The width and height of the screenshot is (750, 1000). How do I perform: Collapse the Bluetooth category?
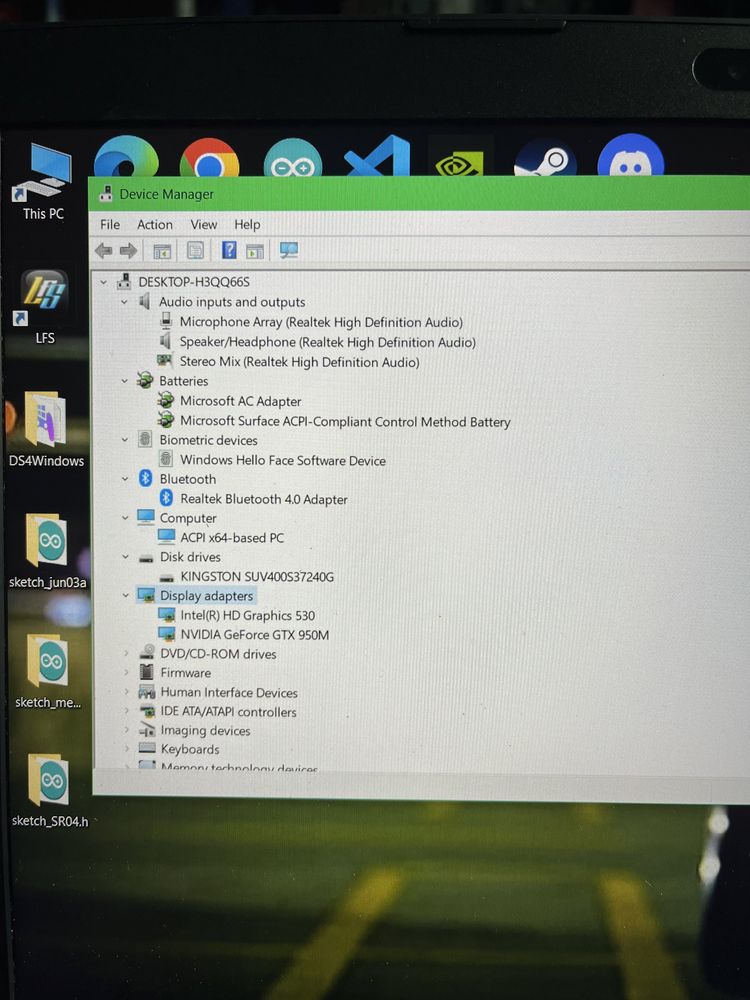click(x=125, y=478)
